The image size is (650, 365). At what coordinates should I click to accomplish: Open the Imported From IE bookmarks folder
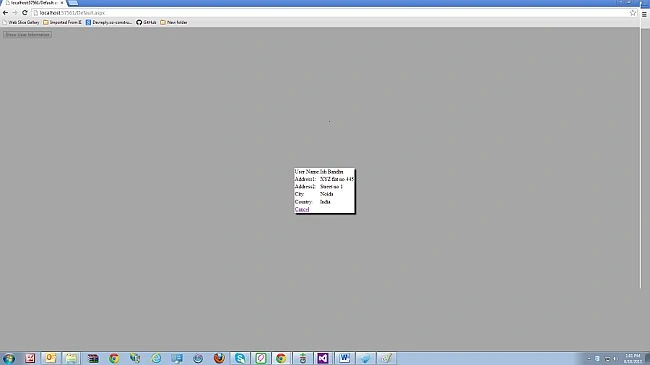pyautogui.click(x=63, y=22)
